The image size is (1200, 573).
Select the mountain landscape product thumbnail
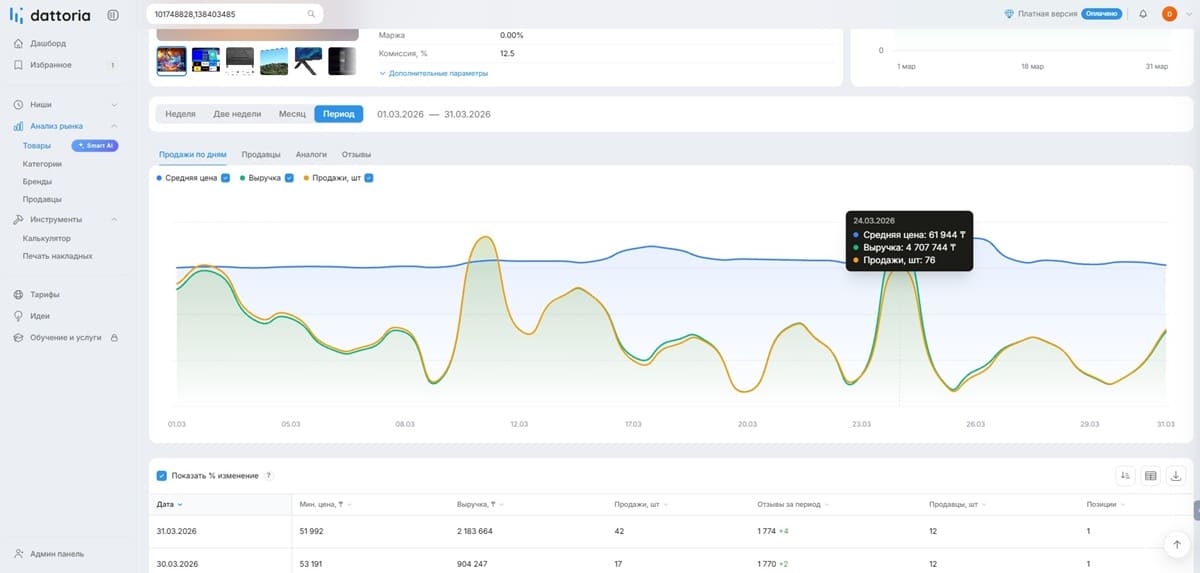[274, 61]
